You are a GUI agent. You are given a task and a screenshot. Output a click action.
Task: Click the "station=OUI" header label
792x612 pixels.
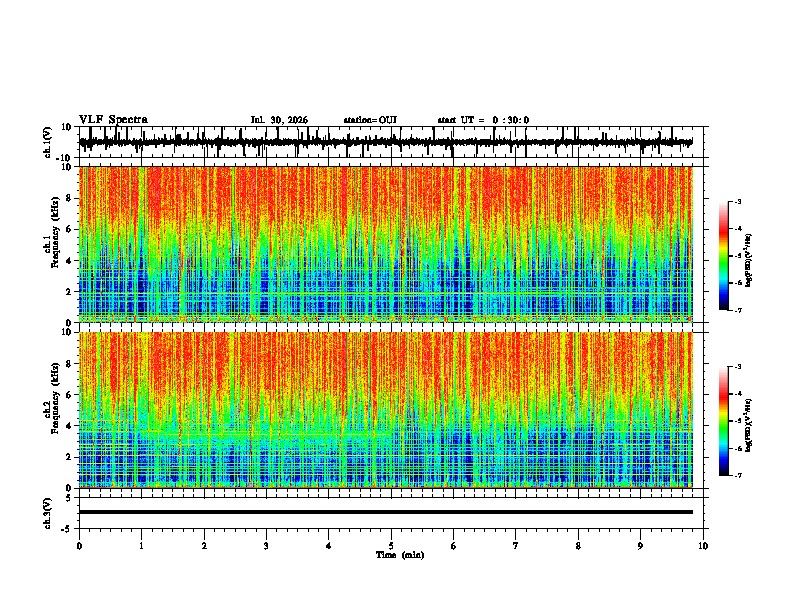pyautogui.click(x=370, y=120)
